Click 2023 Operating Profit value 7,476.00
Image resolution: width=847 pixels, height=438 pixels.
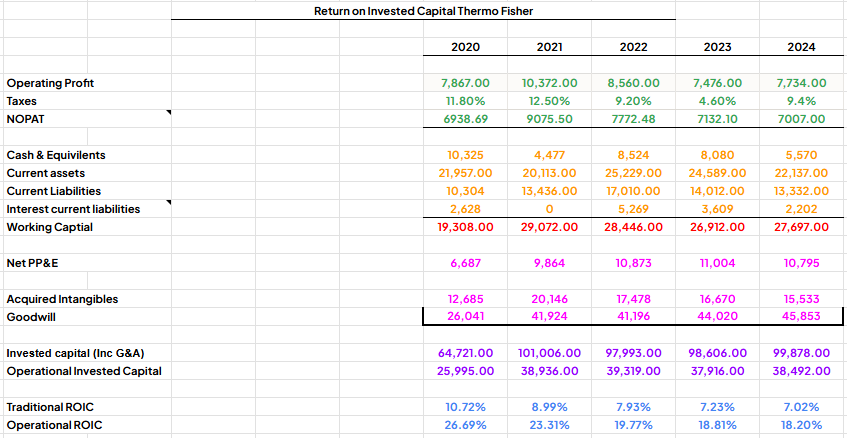[717, 83]
